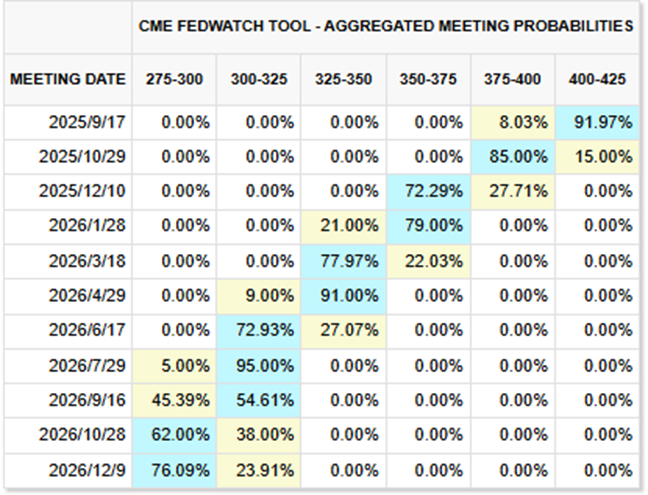Select the 300-325 rate range header
The height and width of the screenshot is (495, 648).
259,80
